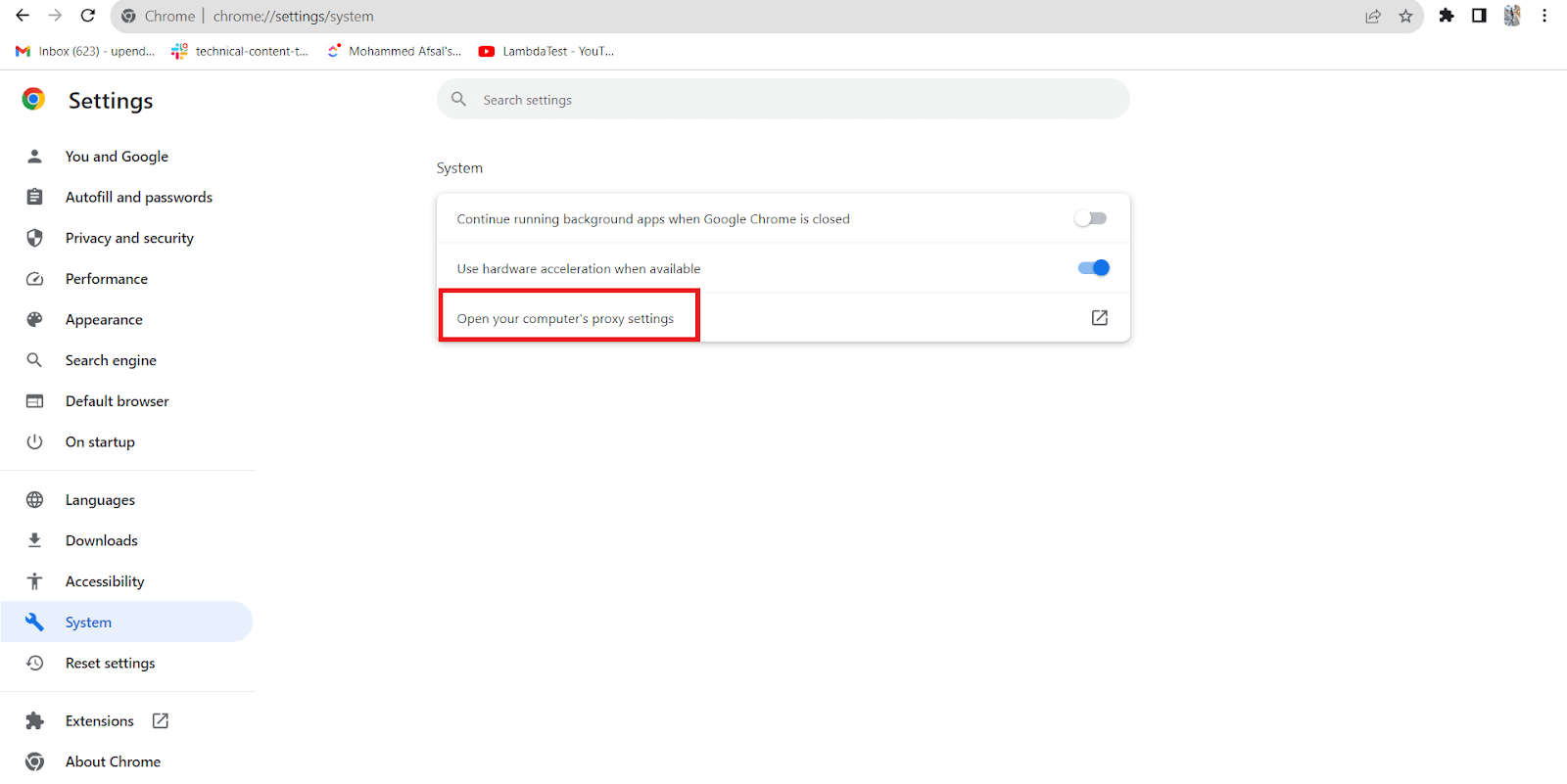The height and width of the screenshot is (784, 1567).
Task: Reload the current page
Action: tap(88, 16)
